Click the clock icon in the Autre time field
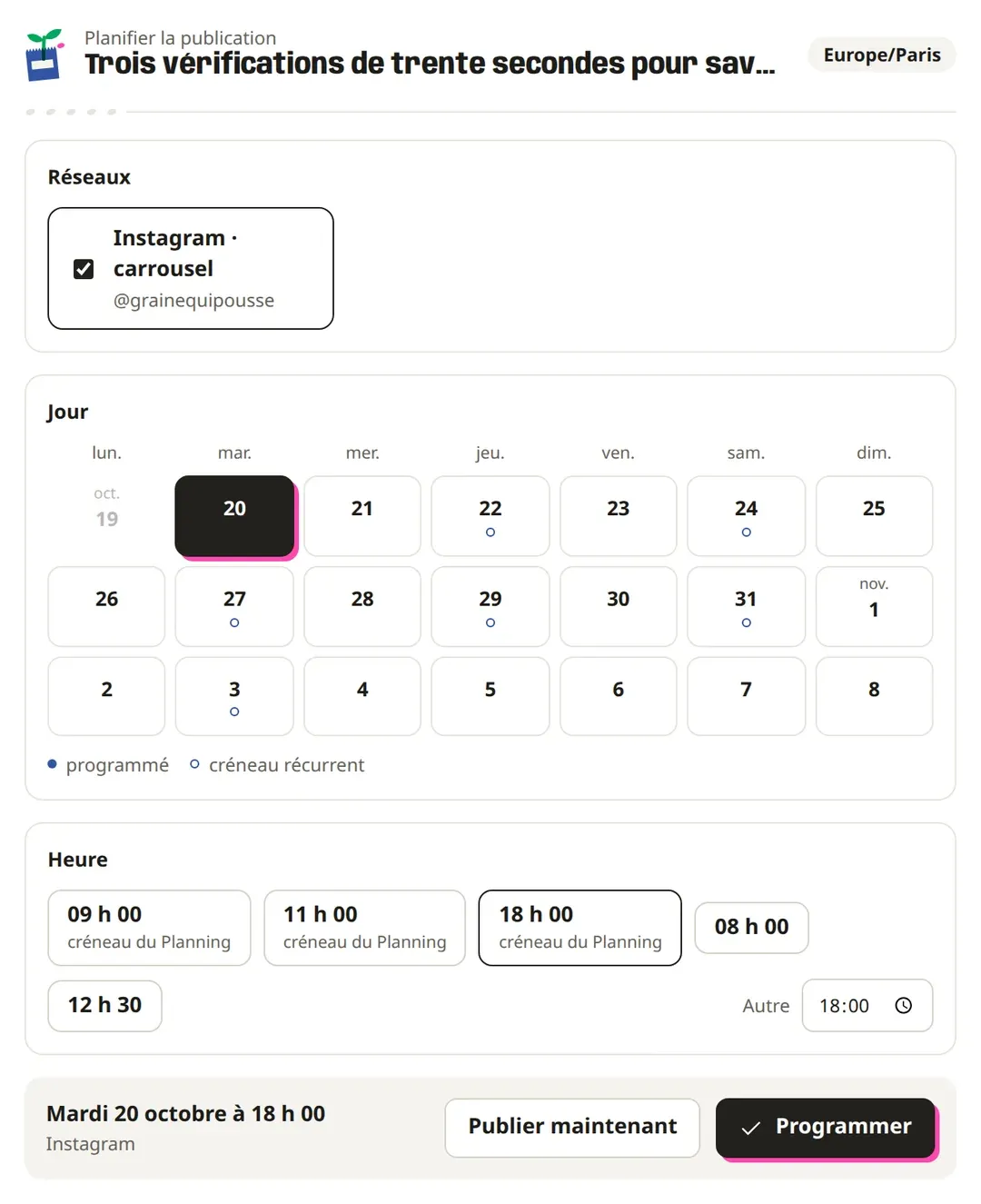 (x=903, y=1005)
